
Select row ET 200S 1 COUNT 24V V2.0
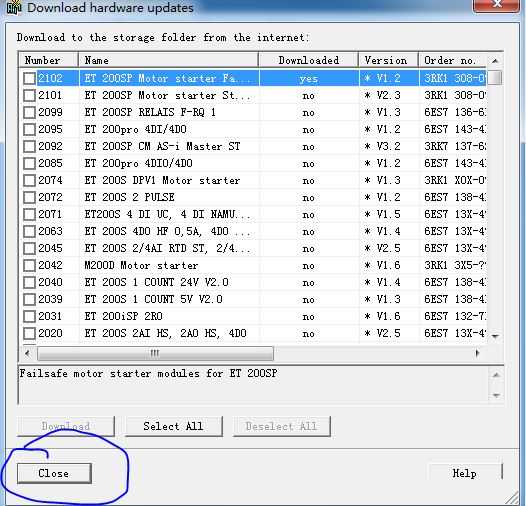[252, 283]
